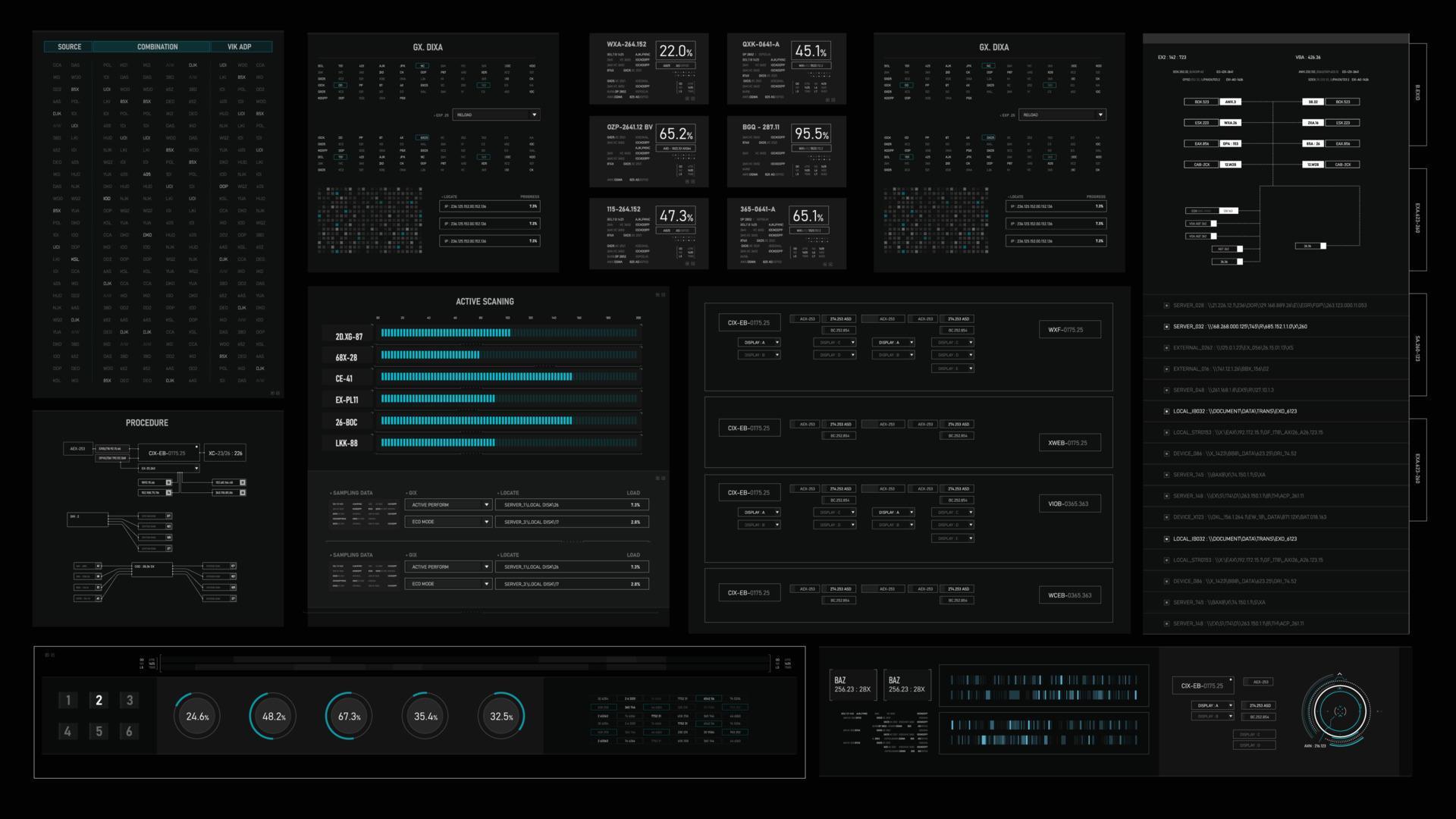Screen dimensions: 1456x819
Task: Click the small icon beside SERVER_028 entry
Action: tap(1166, 305)
